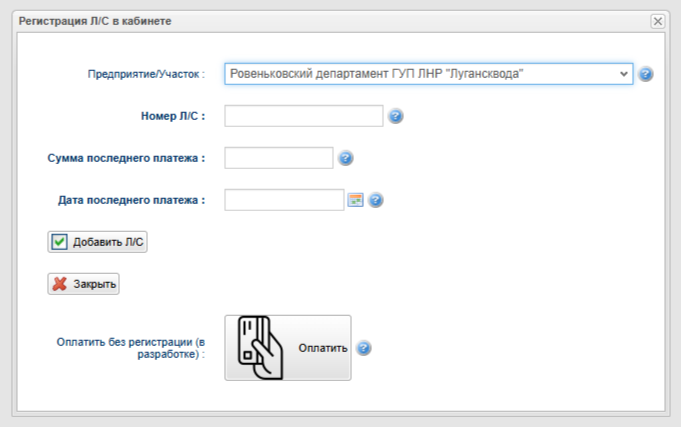The width and height of the screenshot is (681, 427).
Task: Open the calendar date picker icon
Action: coord(355,200)
